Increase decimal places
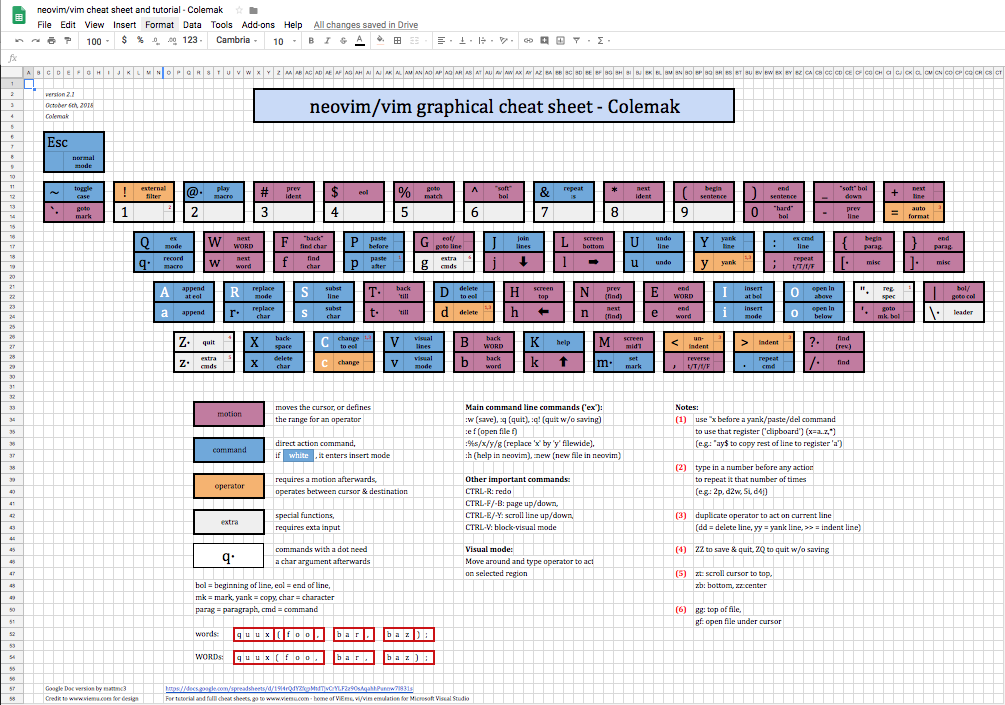 172,40
